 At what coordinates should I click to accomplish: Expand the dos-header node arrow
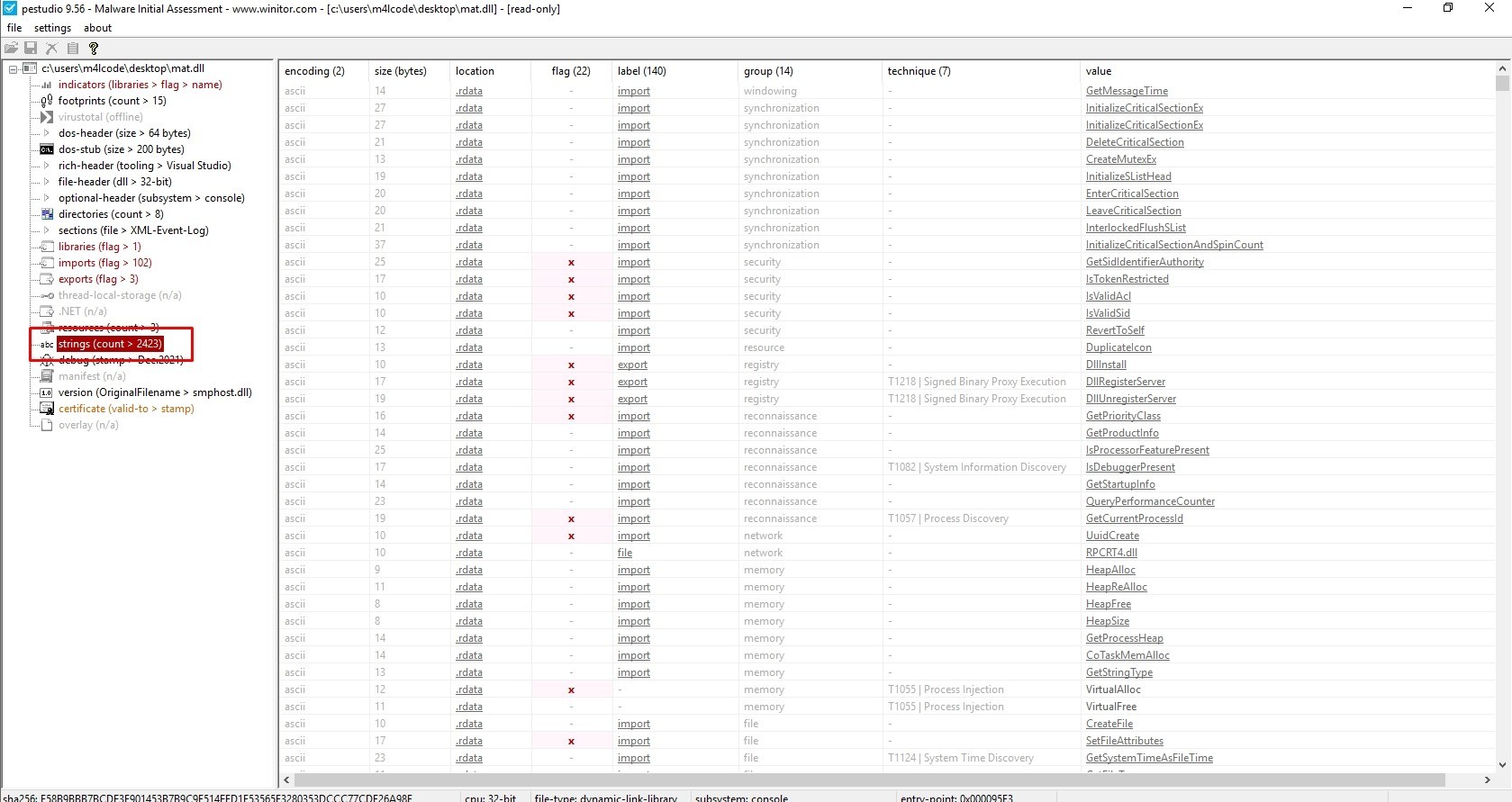pos(47,133)
